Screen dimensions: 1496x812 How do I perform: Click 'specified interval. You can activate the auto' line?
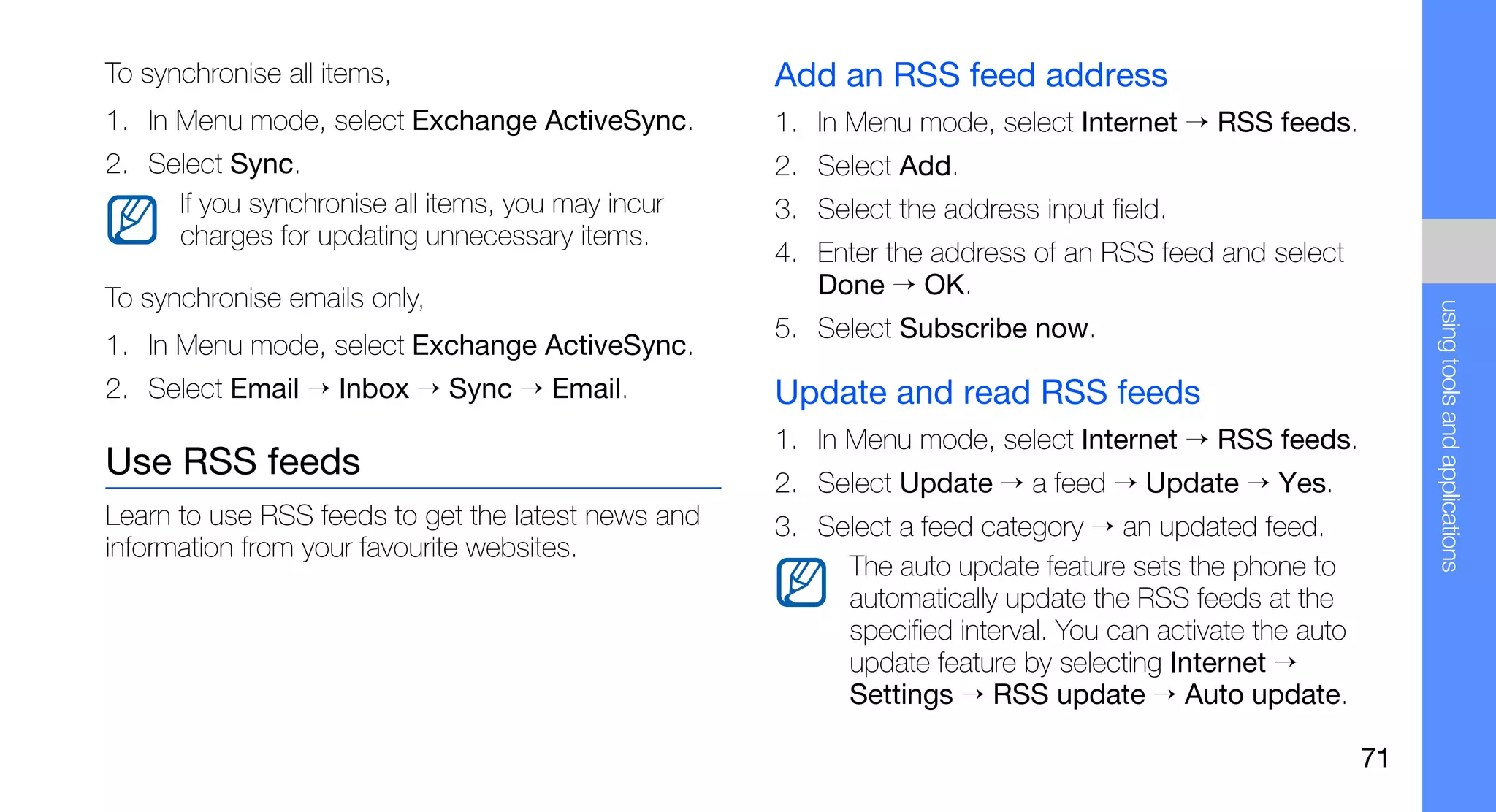1097,631
